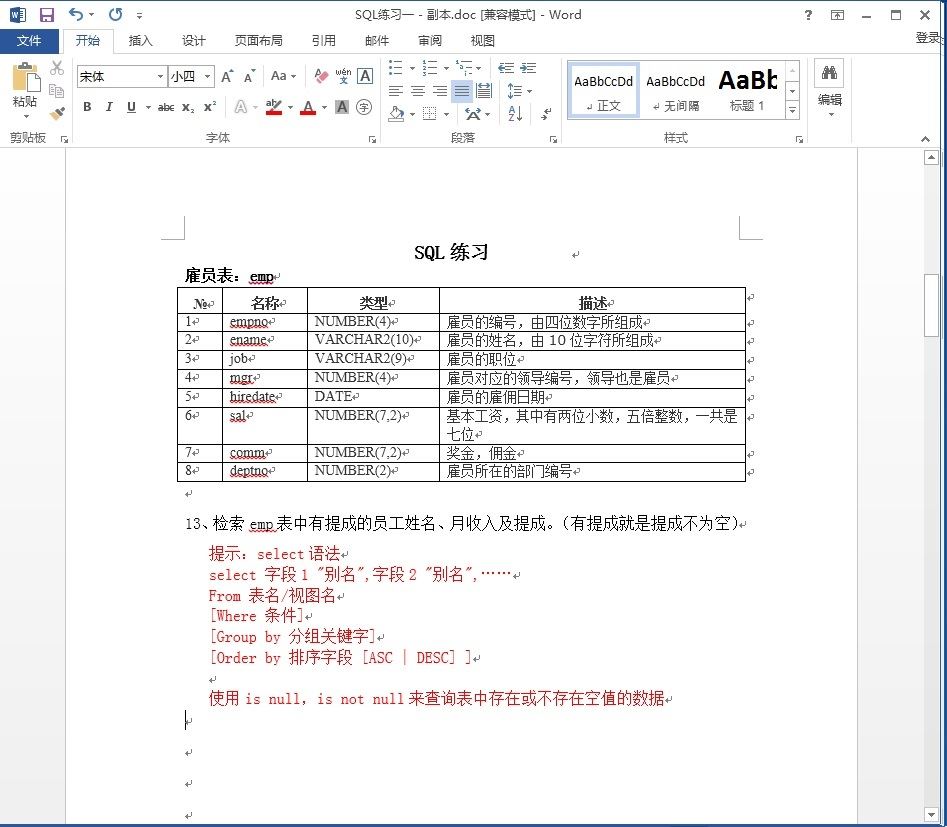Click the scrollbar down arrow
This screenshot has width=947, height=827.
click(931, 815)
